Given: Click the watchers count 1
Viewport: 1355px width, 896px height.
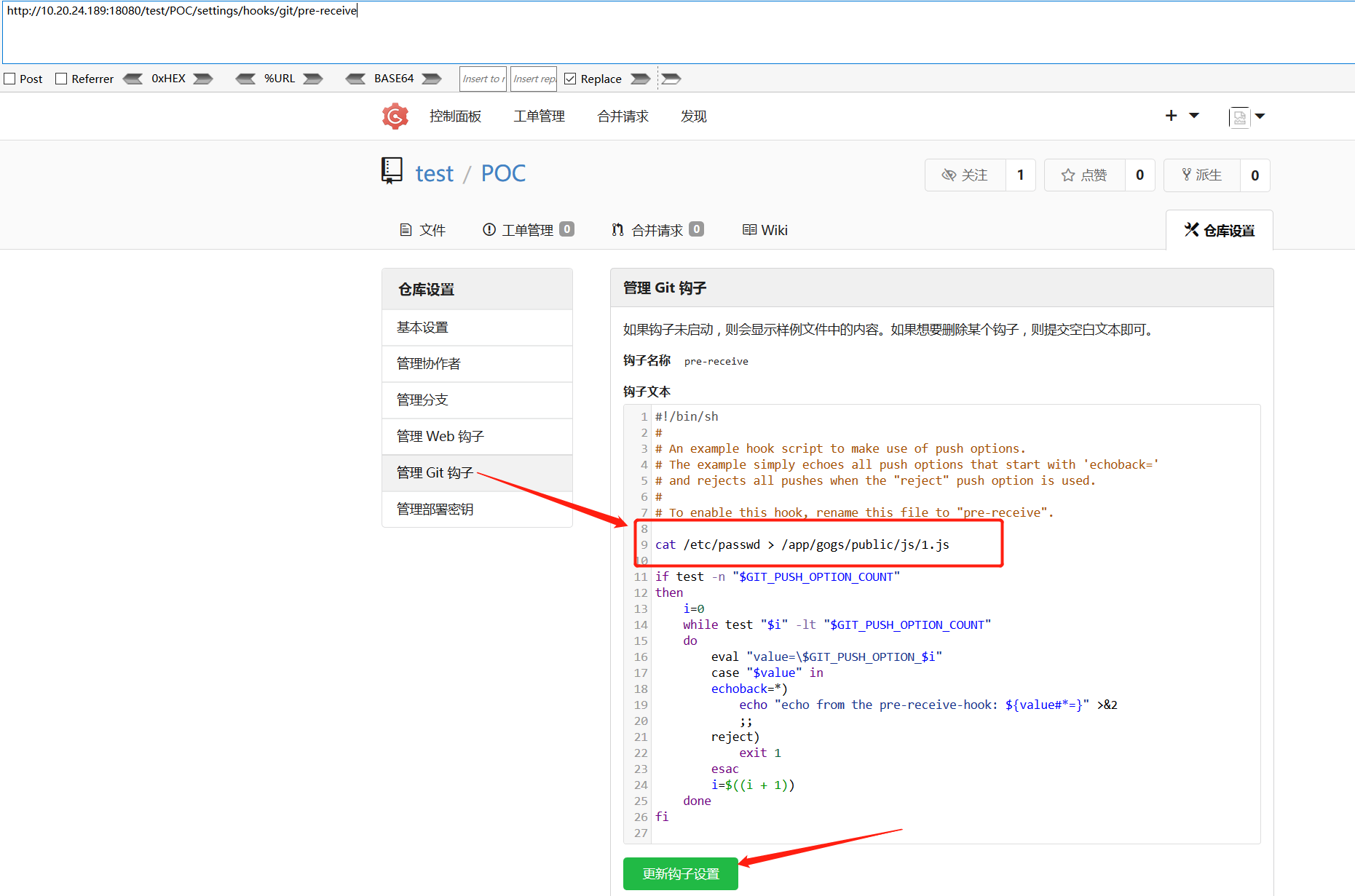Looking at the screenshot, I should click(1021, 175).
